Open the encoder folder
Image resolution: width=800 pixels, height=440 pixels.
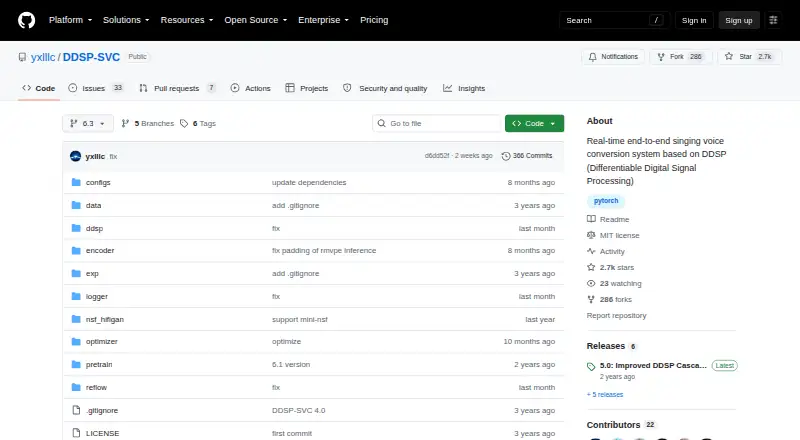click(x=100, y=251)
